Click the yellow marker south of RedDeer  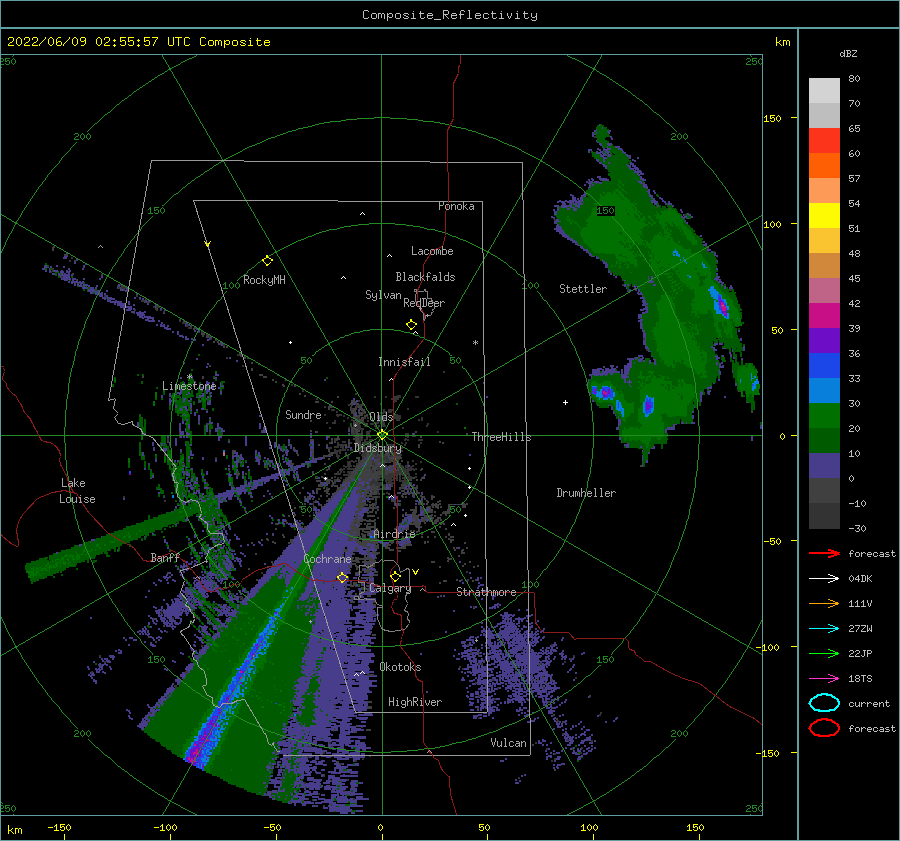point(411,325)
